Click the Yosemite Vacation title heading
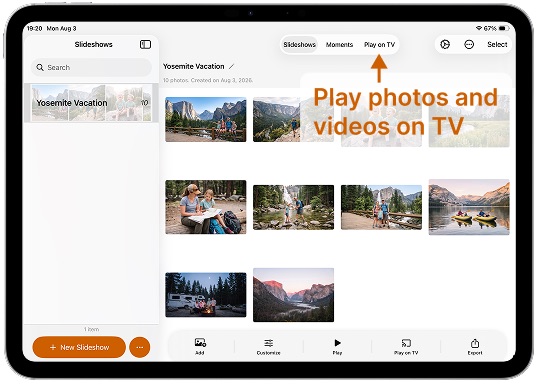The height and width of the screenshot is (384, 539). (194, 66)
